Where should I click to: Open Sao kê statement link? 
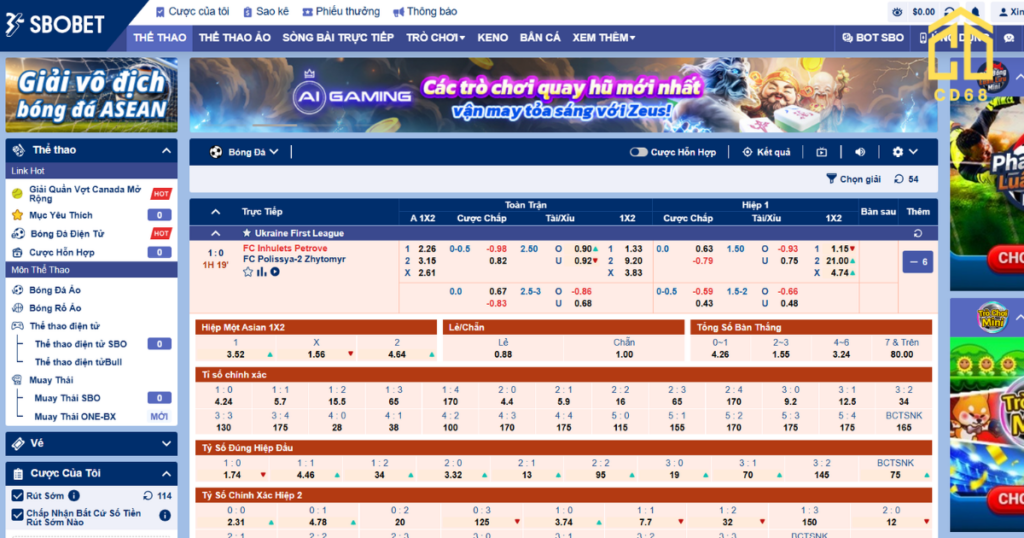(x=266, y=11)
